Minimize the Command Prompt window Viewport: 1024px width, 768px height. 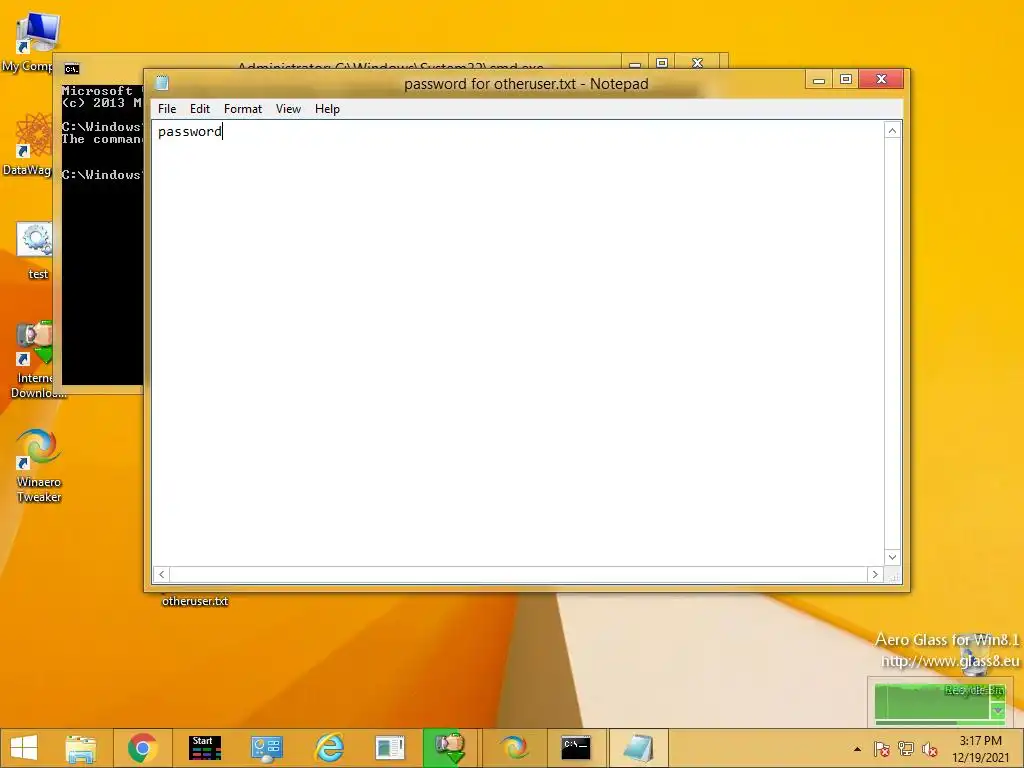pyautogui.click(x=635, y=63)
